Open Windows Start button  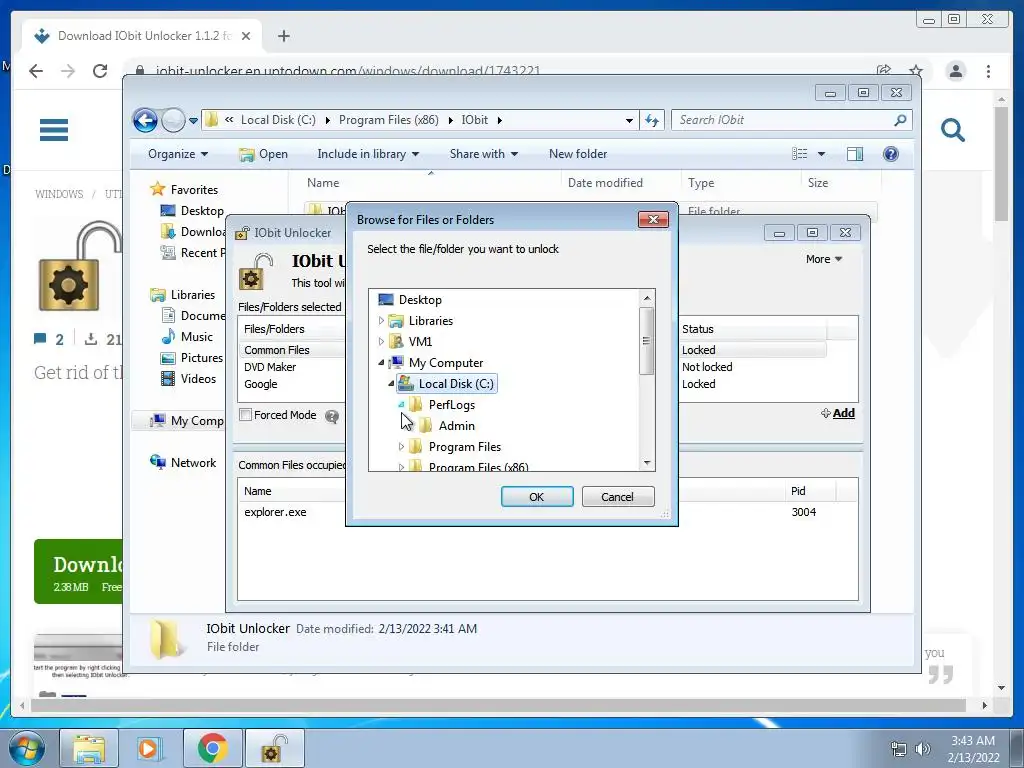(27, 748)
